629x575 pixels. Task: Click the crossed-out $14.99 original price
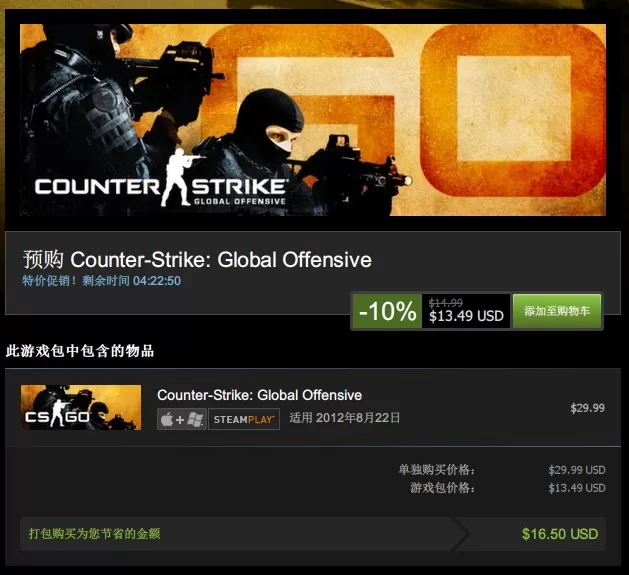[x=446, y=303]
